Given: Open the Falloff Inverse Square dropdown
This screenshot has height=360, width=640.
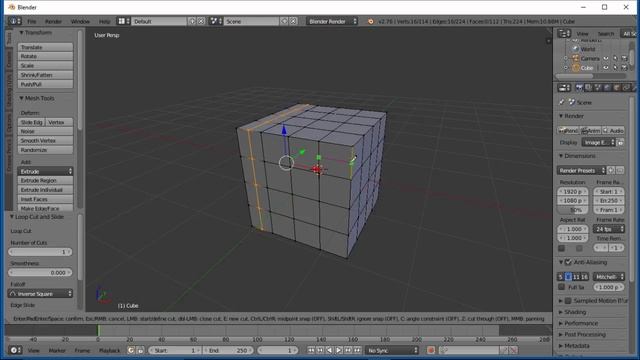Looking at the screenshot, I should [x=40, y=293].
